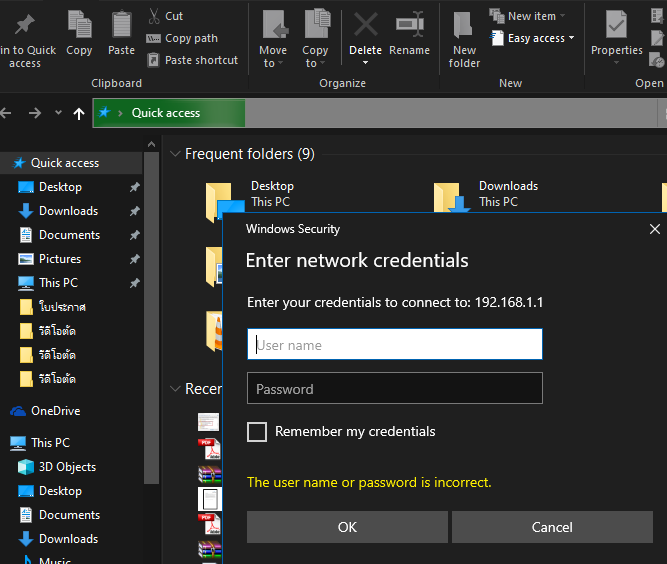The width and height of the screenshot is (667, 564).
Task: Collapse the Frequent folders section
Action: [x=175, y=154]
